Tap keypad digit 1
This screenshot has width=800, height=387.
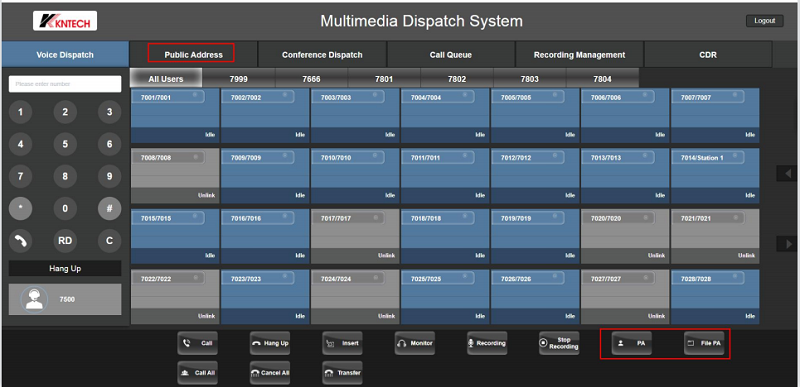(x=21, y=112)
